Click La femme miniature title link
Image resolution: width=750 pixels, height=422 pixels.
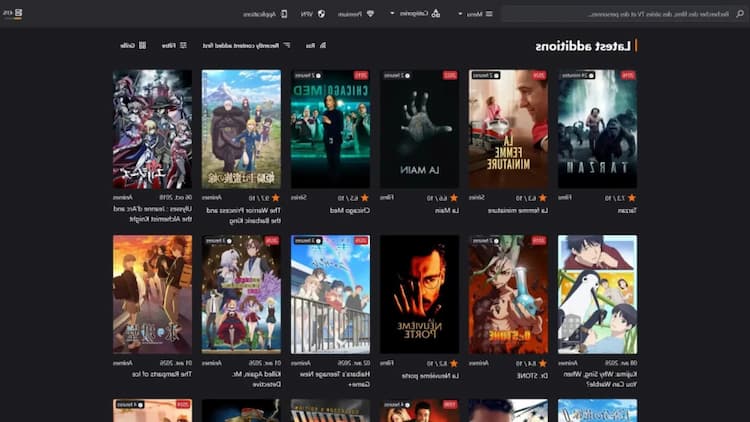tap(518, 210)
